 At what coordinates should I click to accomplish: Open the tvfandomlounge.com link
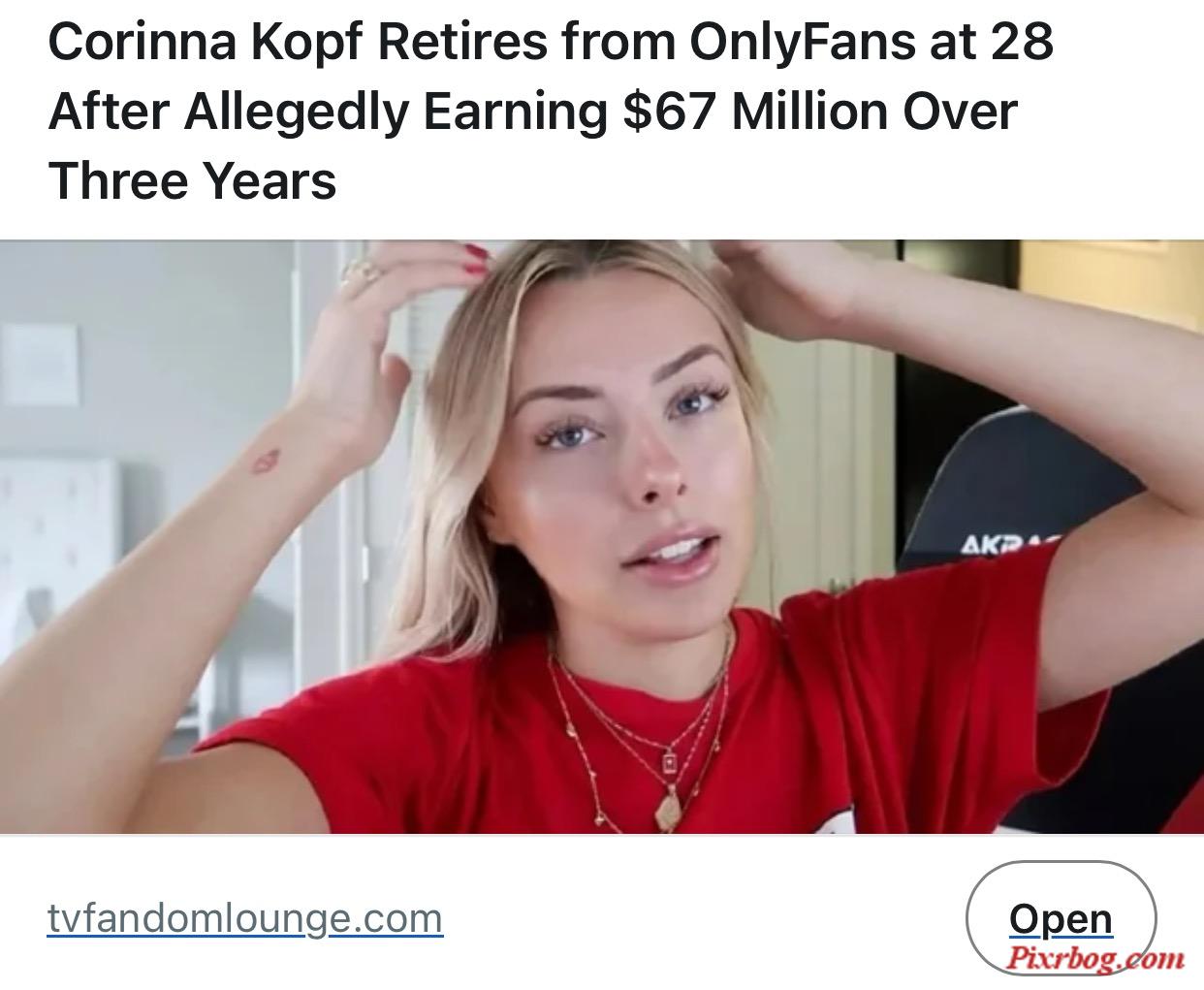tap(245, 917)
